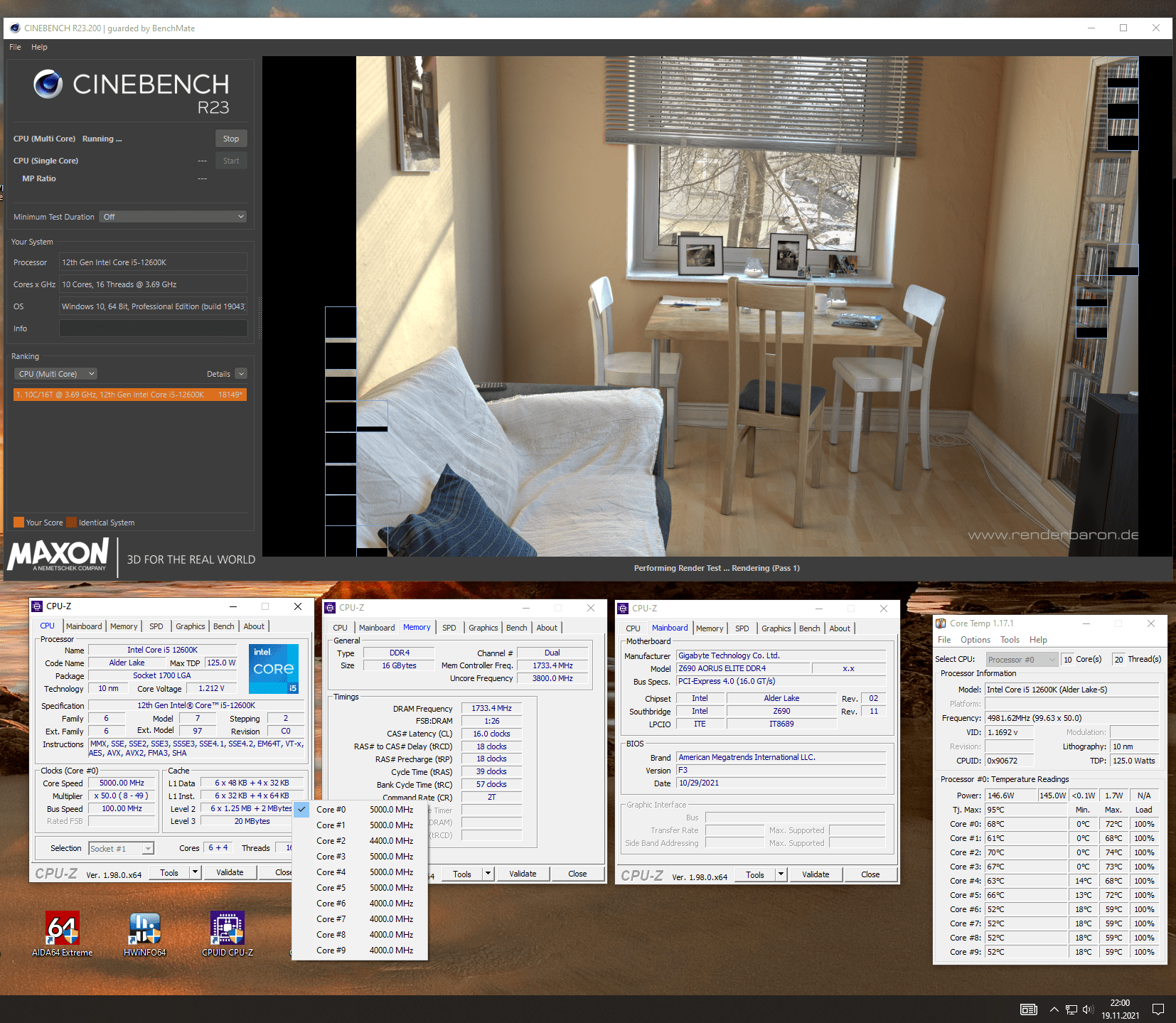Maximize the Cinebench window
The height and width of the screenshot is (1023, 1176).
point(1123,28)
